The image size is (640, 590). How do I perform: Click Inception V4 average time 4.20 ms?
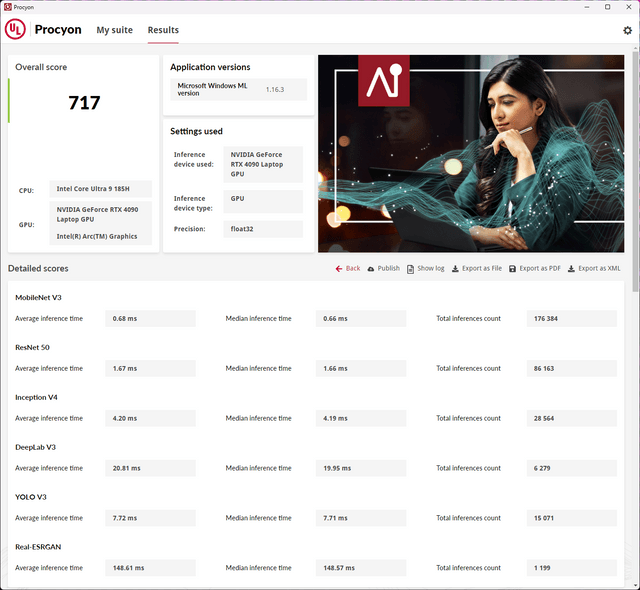150,418
